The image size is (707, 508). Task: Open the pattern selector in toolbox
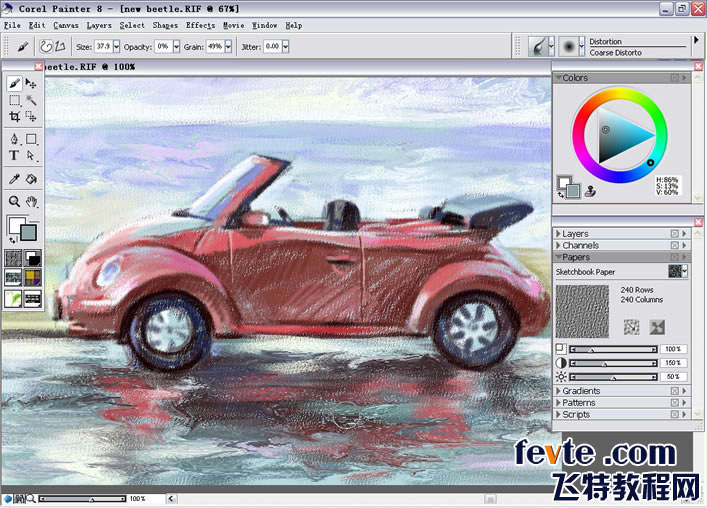coord(13,278)
